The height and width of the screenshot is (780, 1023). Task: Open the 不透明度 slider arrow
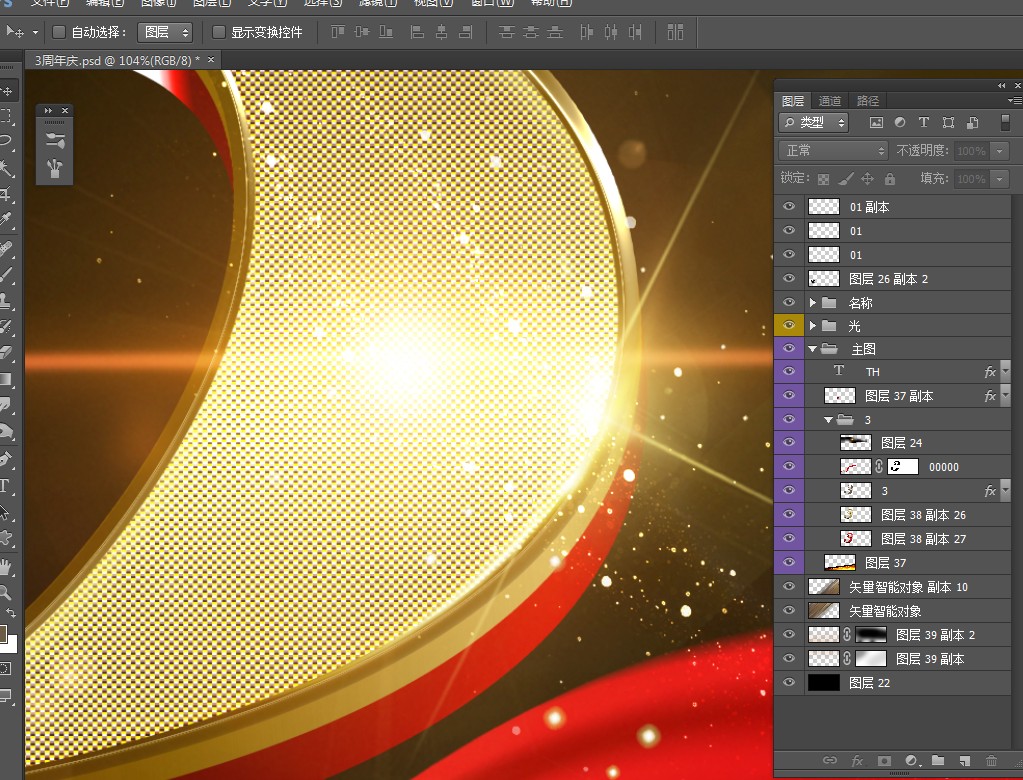[999, 151]
